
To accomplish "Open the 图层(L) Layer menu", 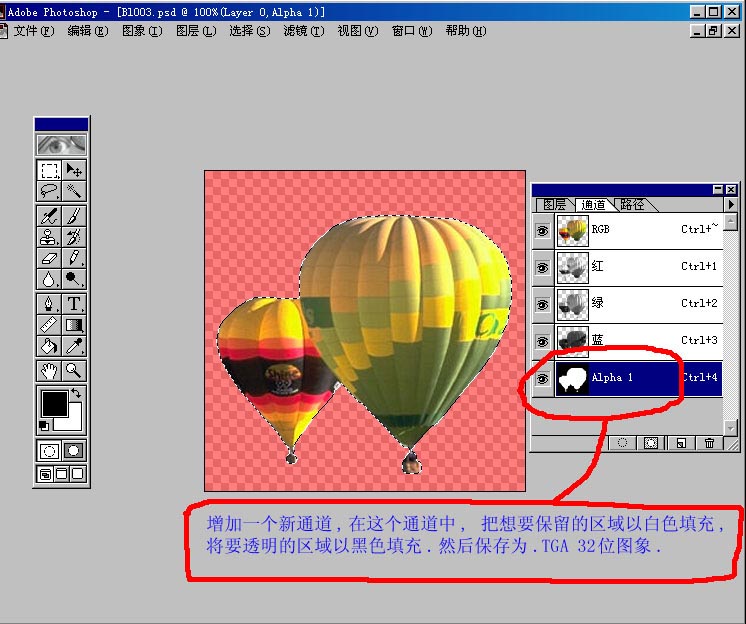I will point(196,31).
